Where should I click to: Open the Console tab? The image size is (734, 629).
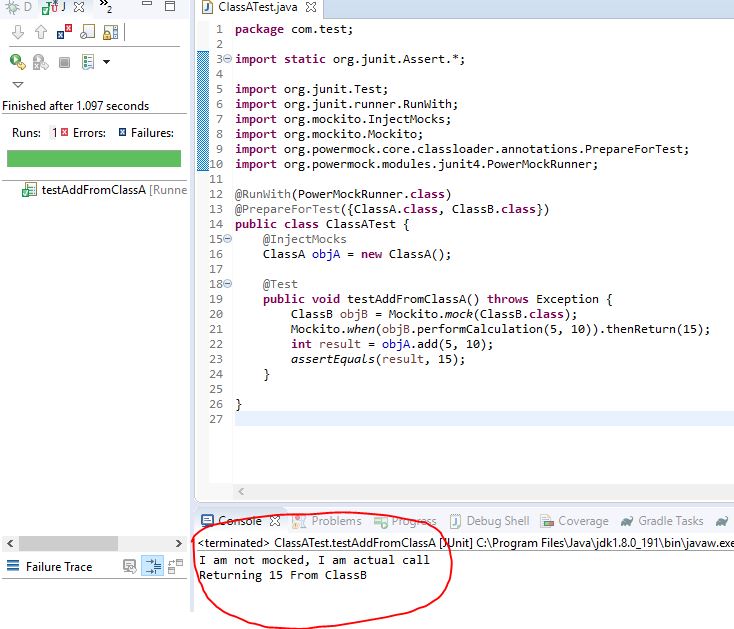[232, 521]
